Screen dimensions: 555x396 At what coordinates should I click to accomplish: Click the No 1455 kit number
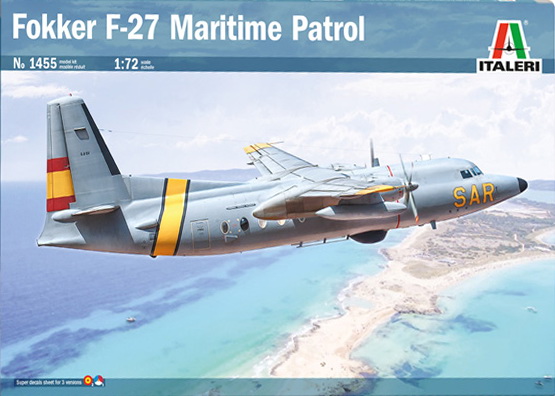[x=35, y=64]
